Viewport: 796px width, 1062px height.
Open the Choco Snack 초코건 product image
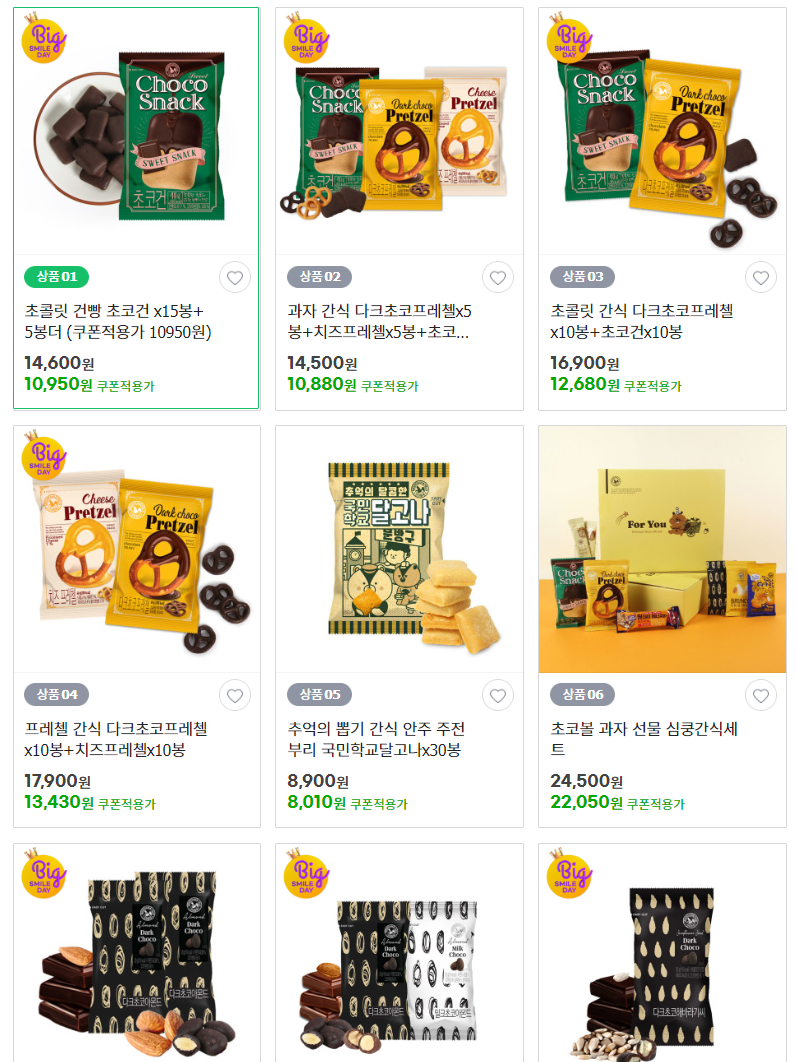(x=136, y=131)
